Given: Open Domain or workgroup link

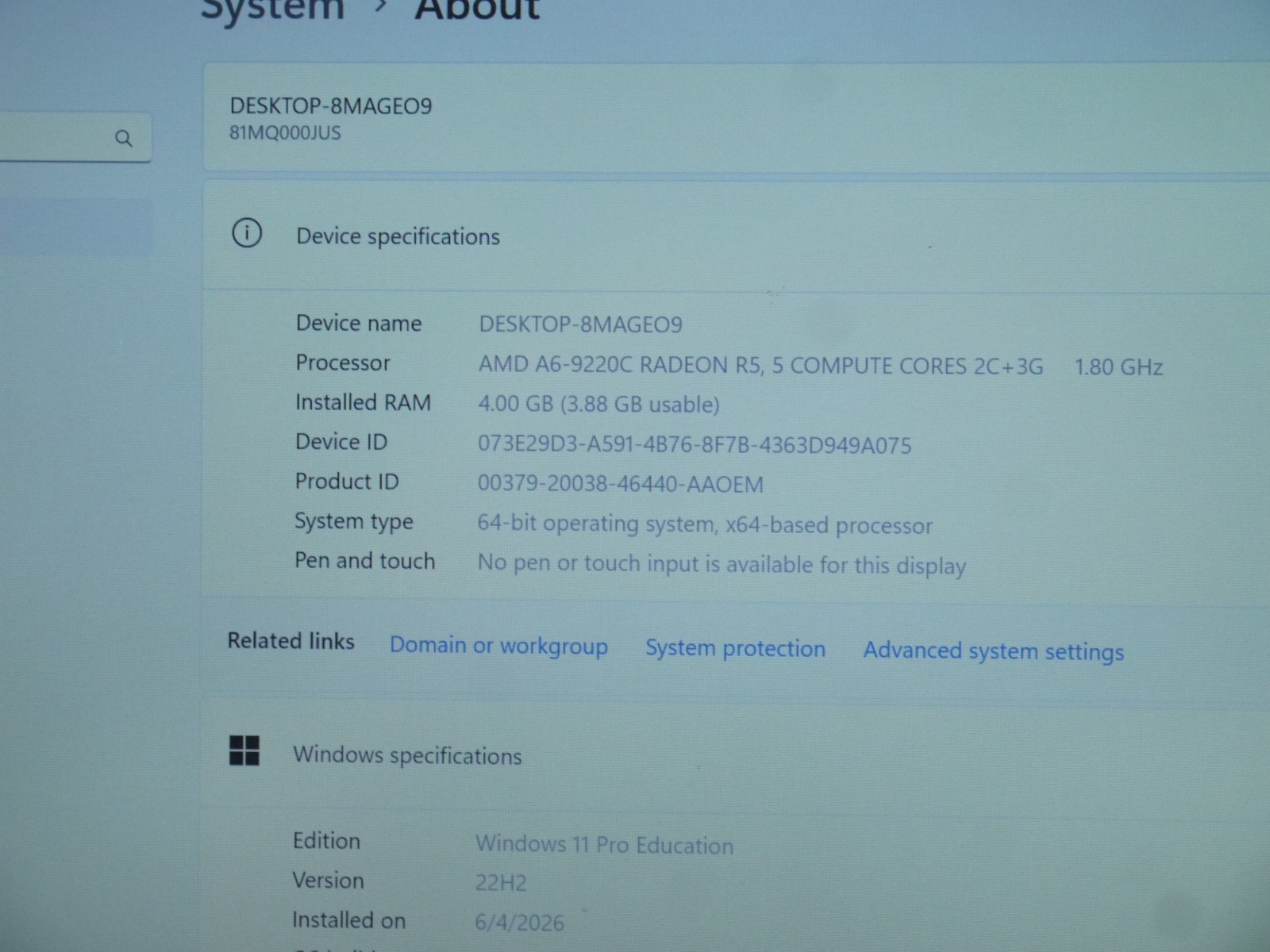Looking at the screenshot, I should [498, 646].
